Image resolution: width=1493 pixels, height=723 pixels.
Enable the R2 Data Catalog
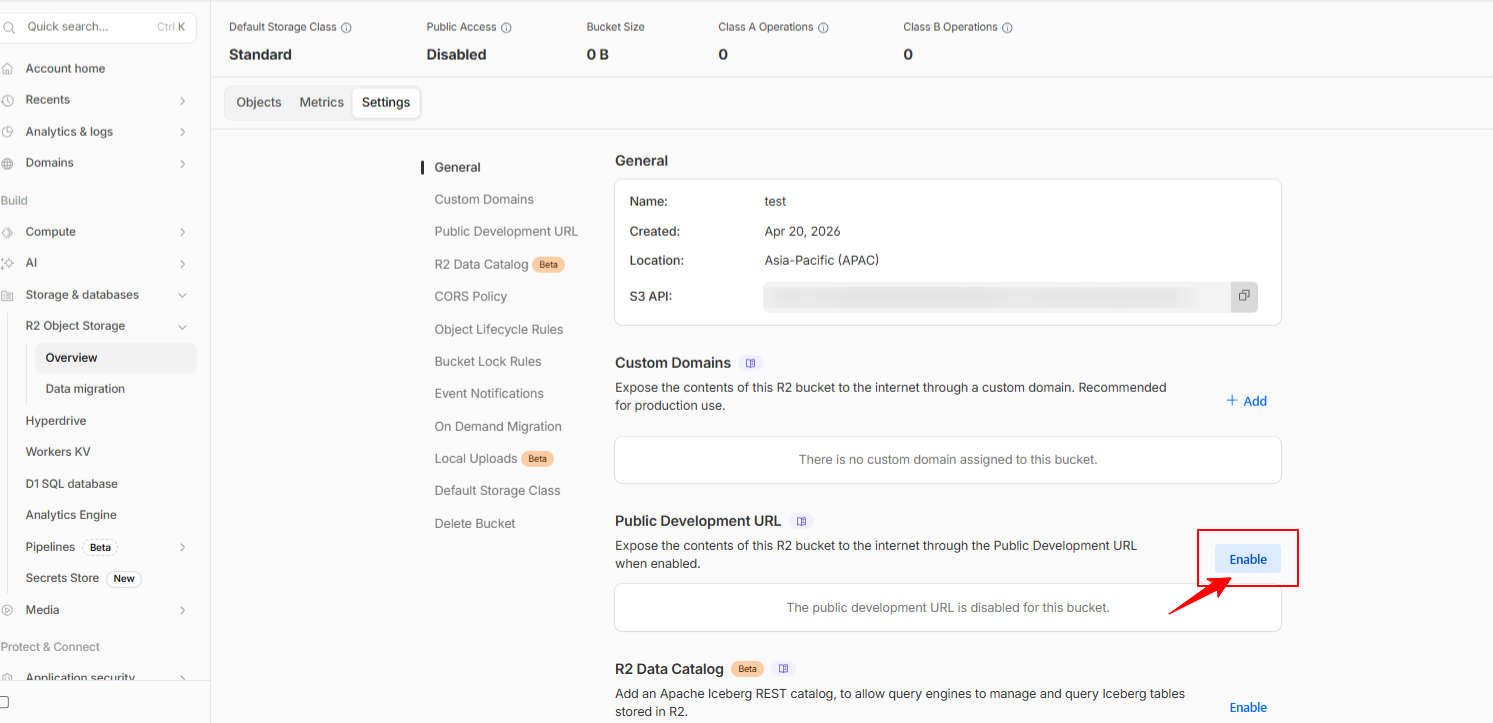click(1247, 707)
